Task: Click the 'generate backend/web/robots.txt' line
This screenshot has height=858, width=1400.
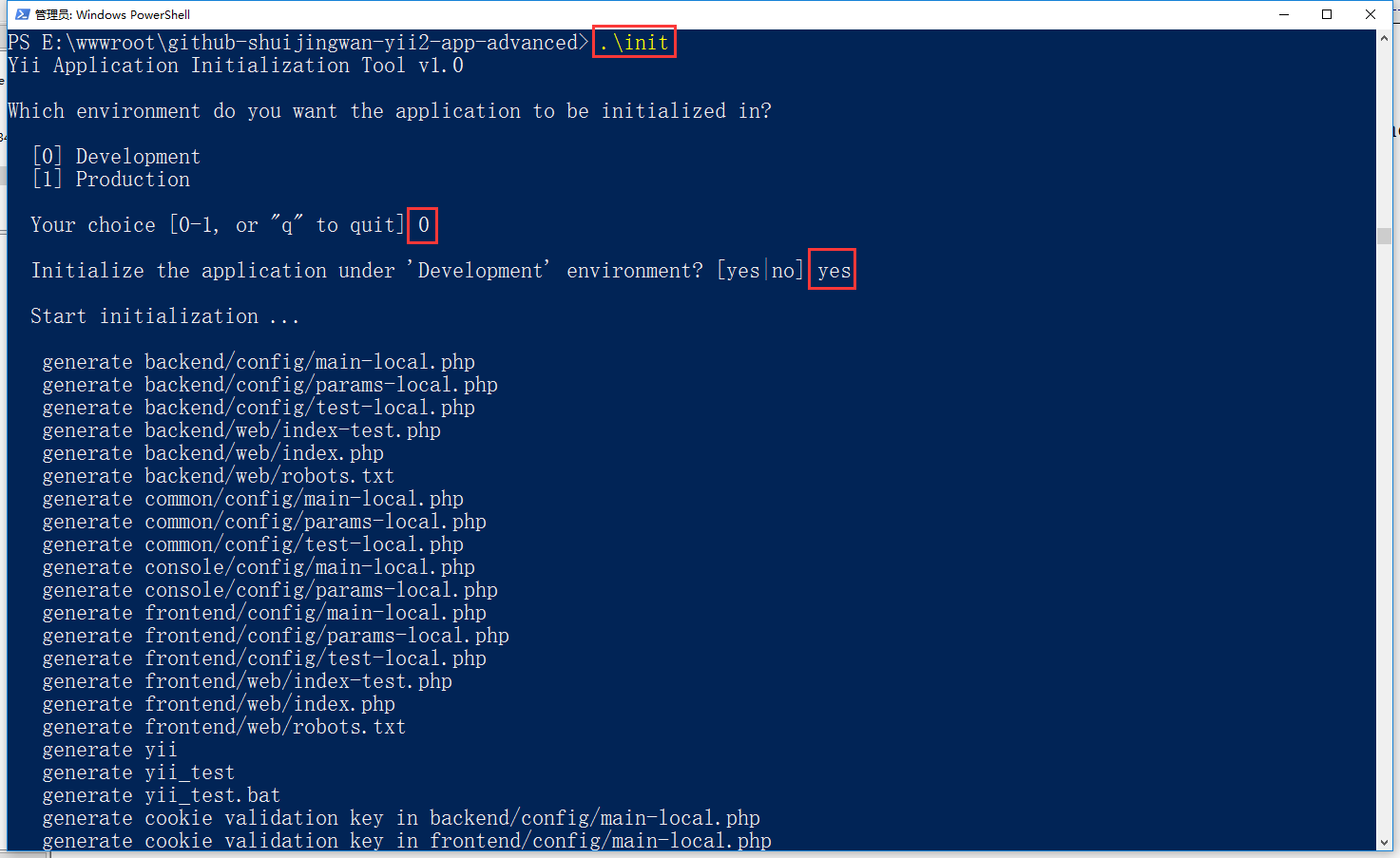Action: (x=218, y=476)
